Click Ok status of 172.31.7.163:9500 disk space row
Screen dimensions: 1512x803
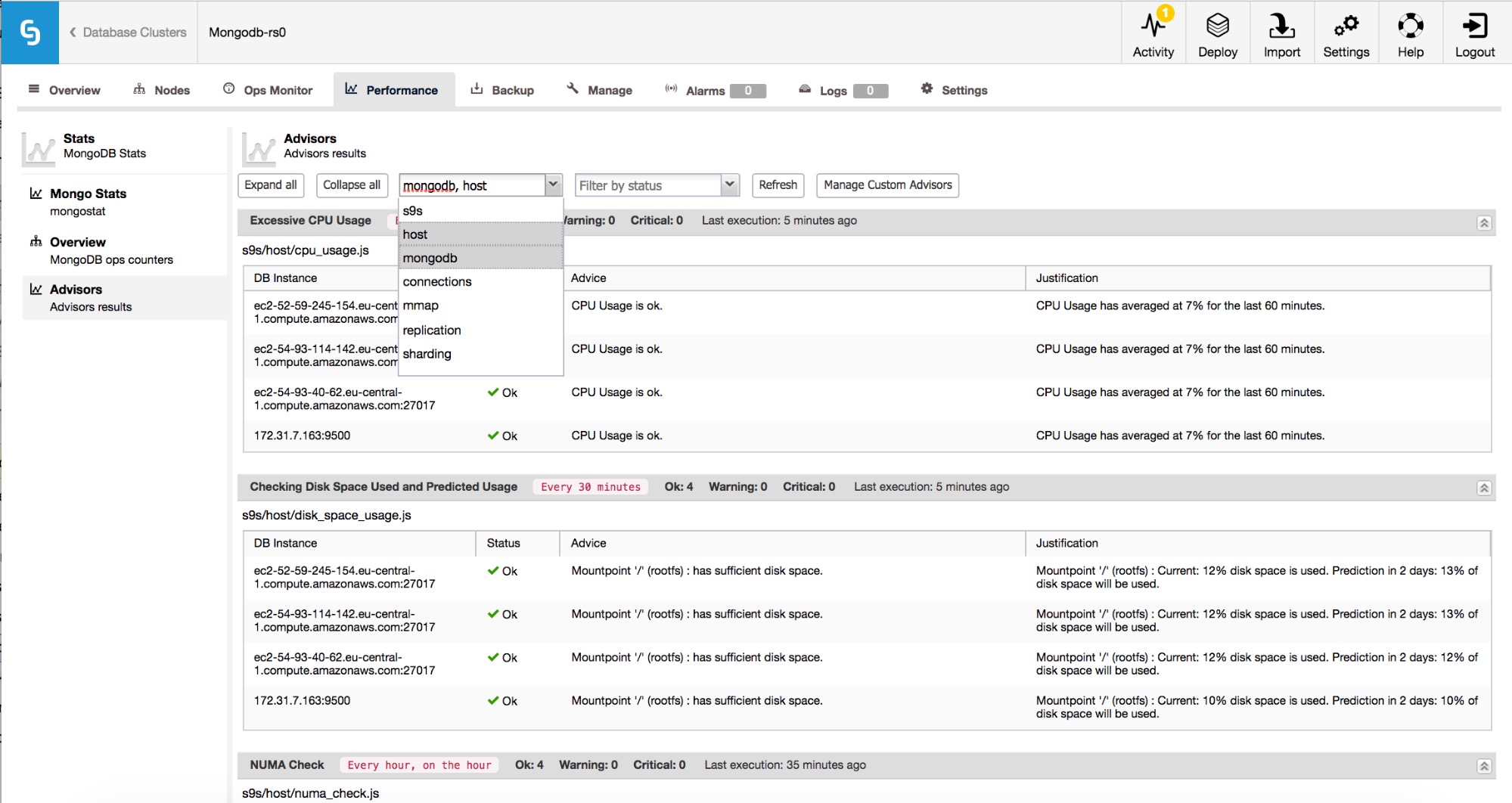coord(502,701)
